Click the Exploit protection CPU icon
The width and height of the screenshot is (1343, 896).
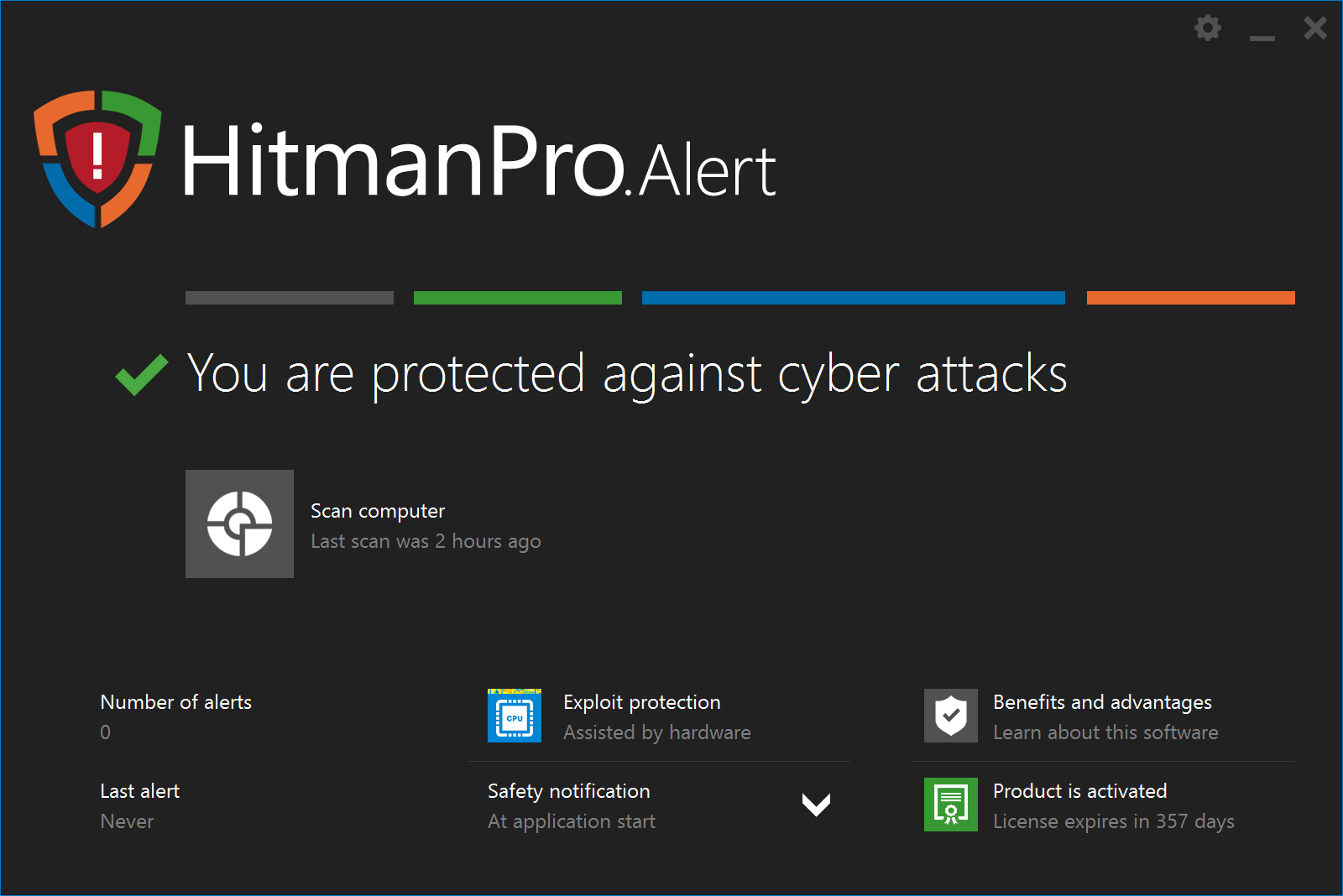point(515,716)
